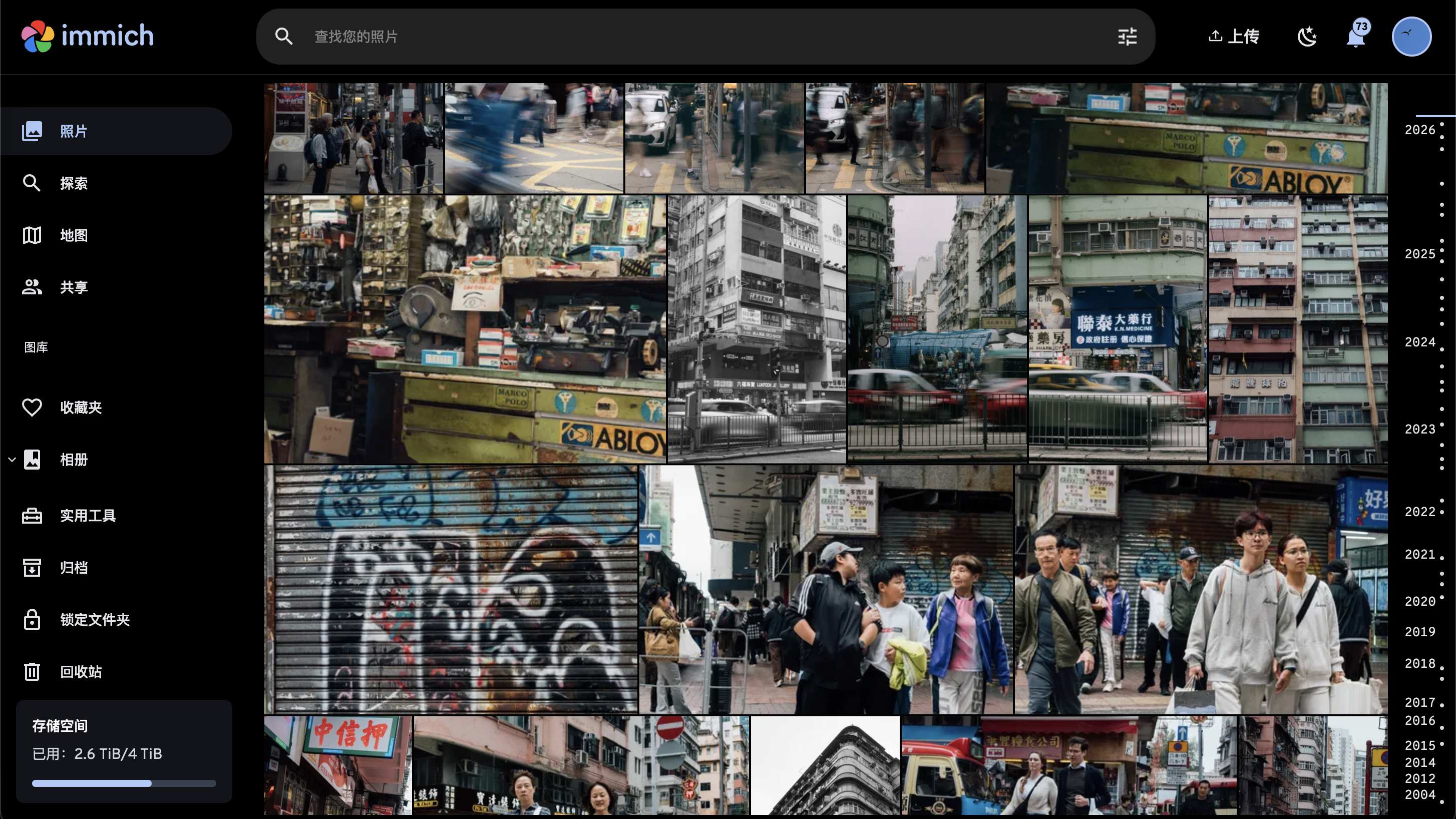Viewport: 1456px width, 819px height.
Task: Click the storage usage progress bar
Action: [x=124, y=783]
